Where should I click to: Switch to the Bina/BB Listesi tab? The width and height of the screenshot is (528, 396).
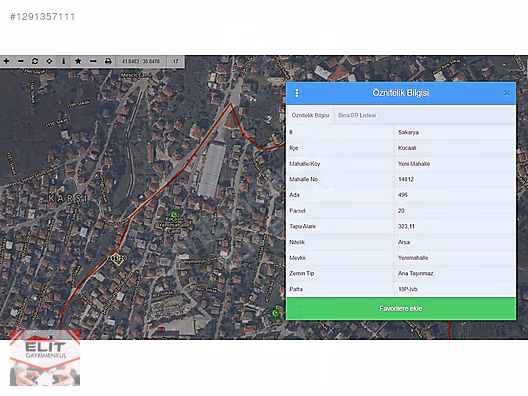pos(357,115)
